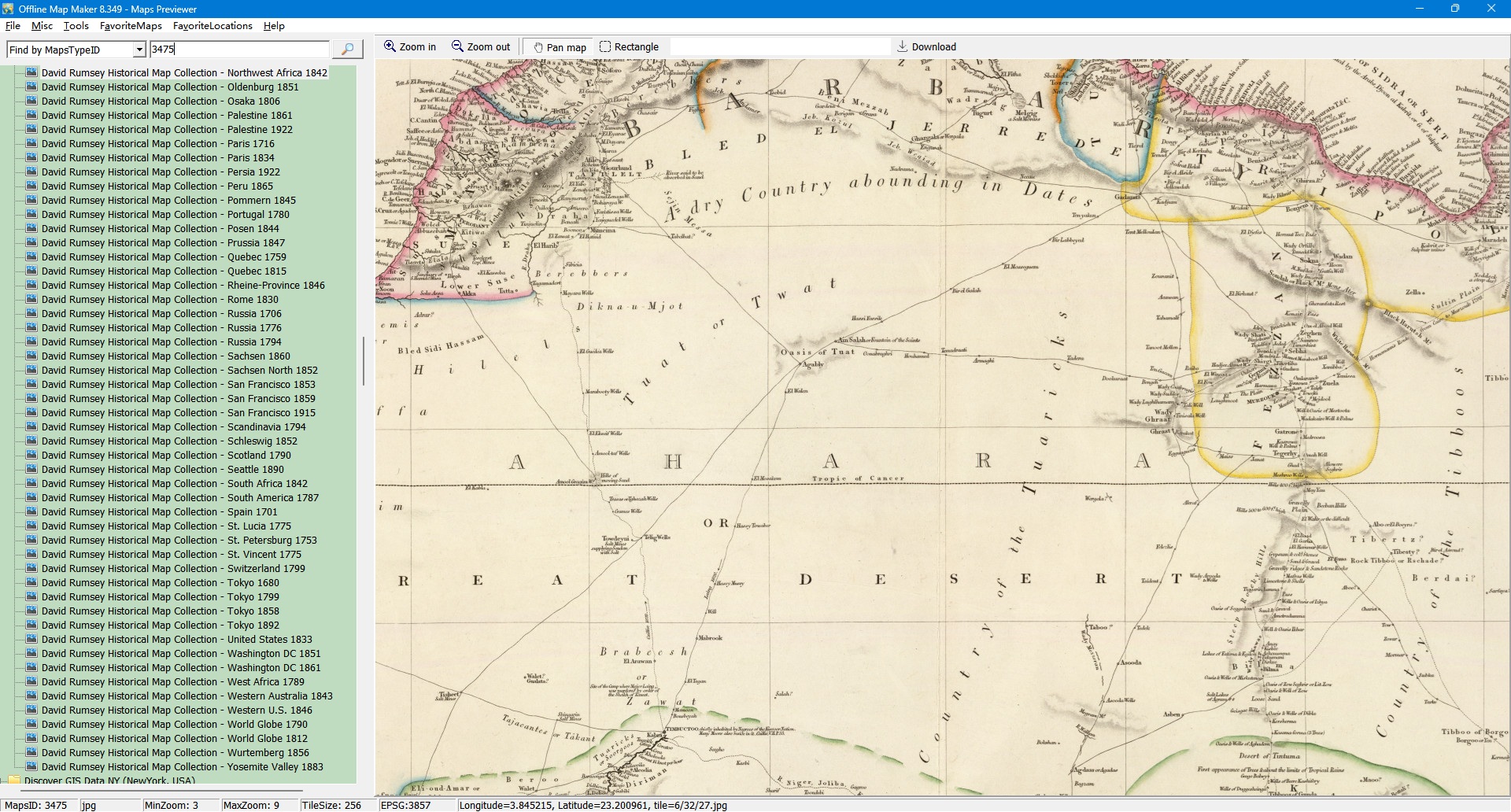
Task: Click map icon beside Tokyo 1680
Action: 31,582
